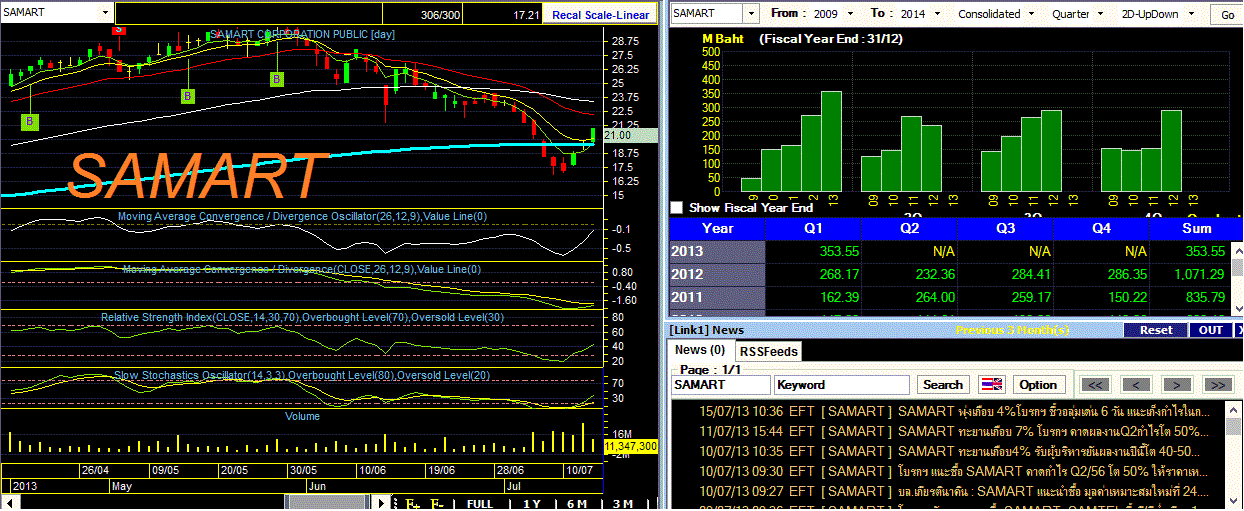Click the news Search button
The height and width of the screenshot is (511, 1244).
click(943, 385)
